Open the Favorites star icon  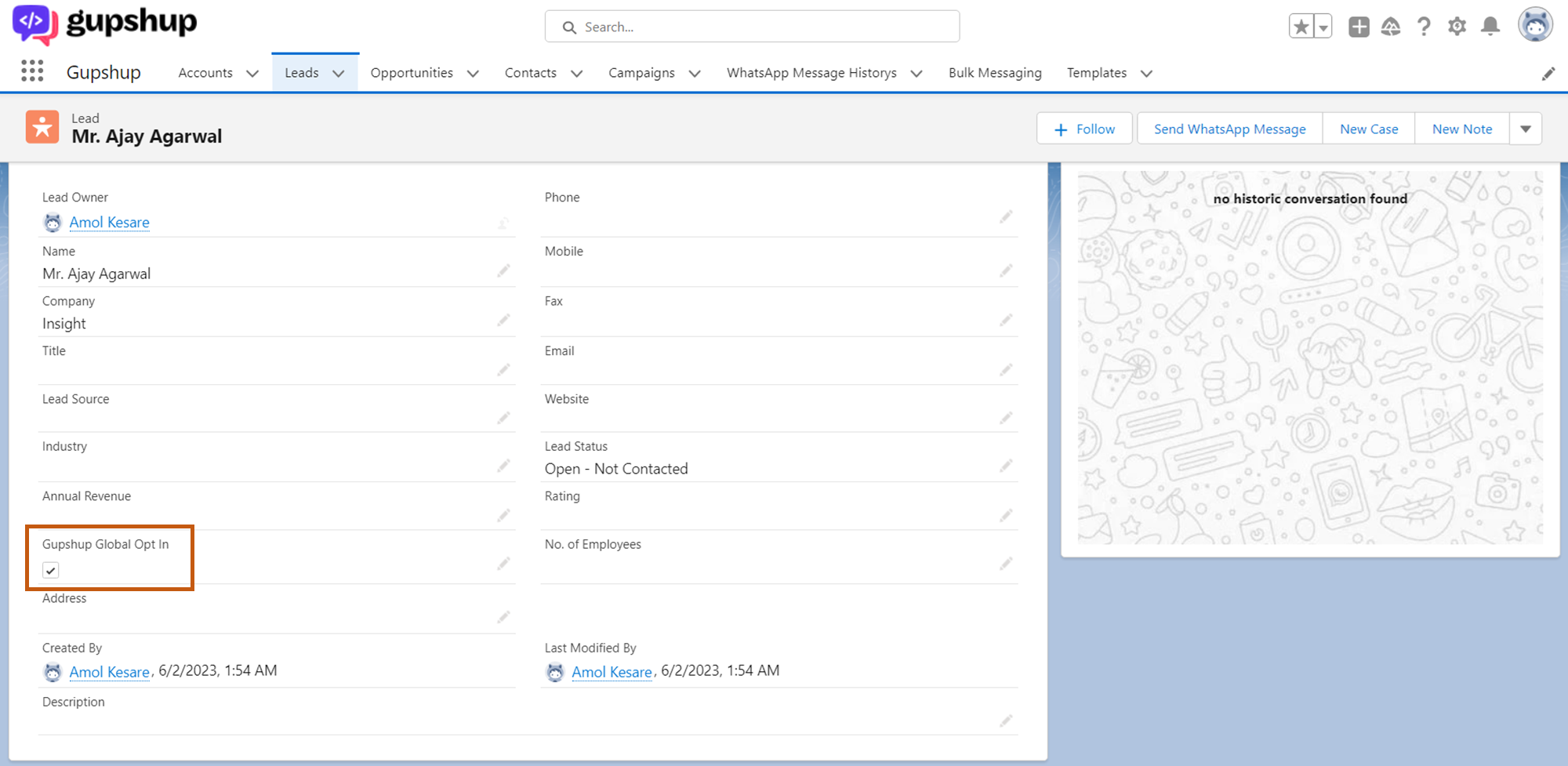coord(1301,27)
